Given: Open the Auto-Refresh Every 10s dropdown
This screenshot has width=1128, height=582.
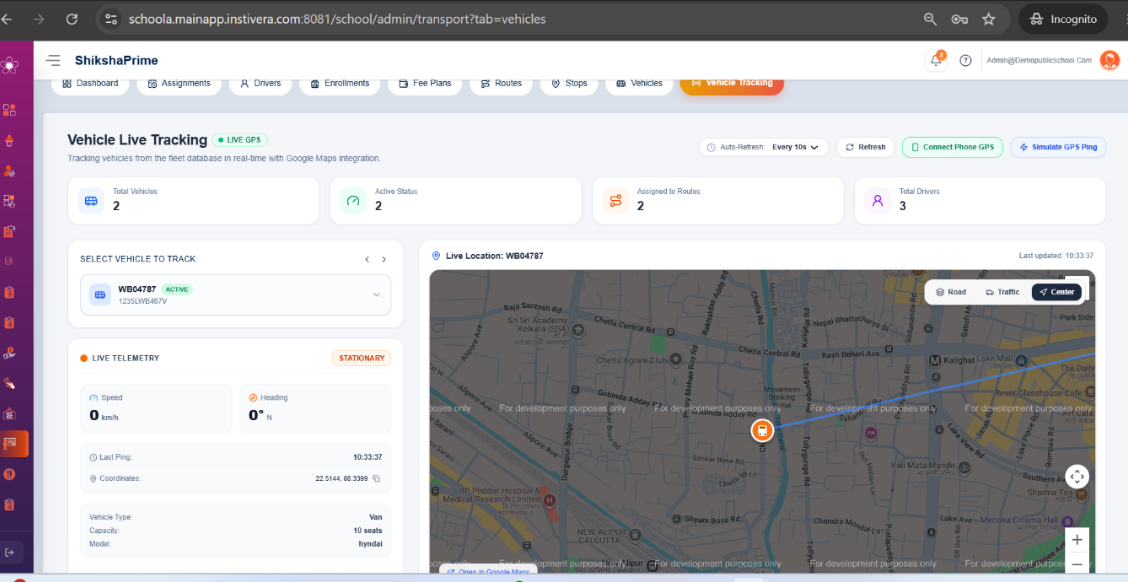Looking at the screenshot, I should 764,147.
